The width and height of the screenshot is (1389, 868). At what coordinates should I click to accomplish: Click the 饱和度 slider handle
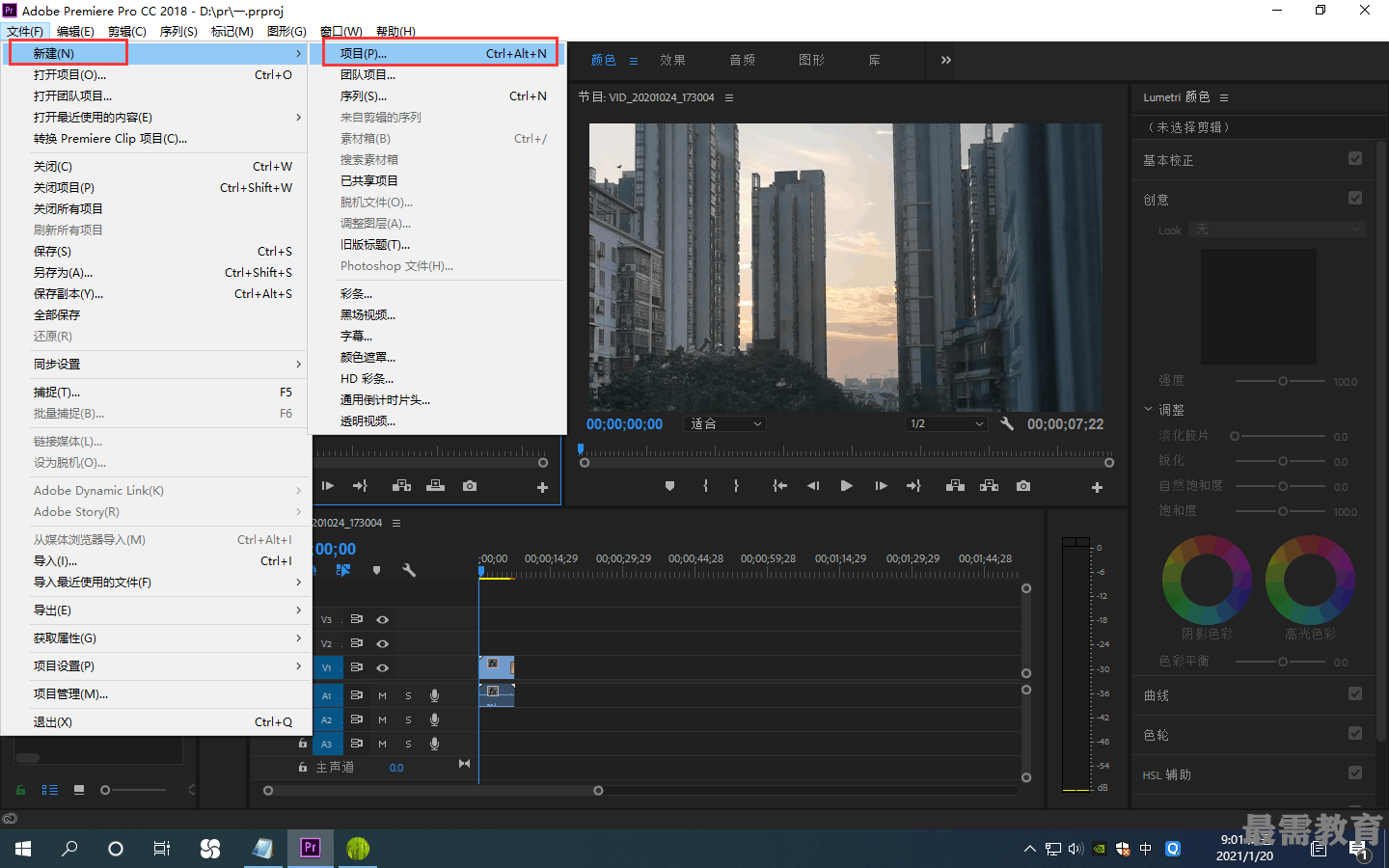pos(1283,511)
